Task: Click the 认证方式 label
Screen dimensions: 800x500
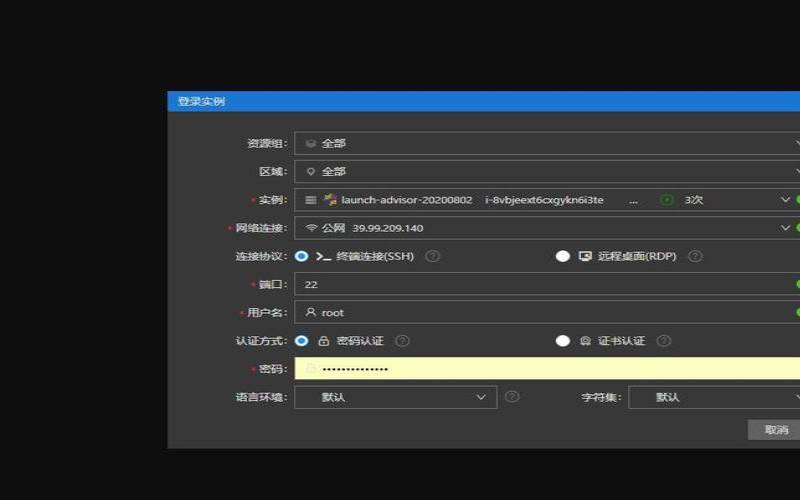Action: click(x=261, y=340)
